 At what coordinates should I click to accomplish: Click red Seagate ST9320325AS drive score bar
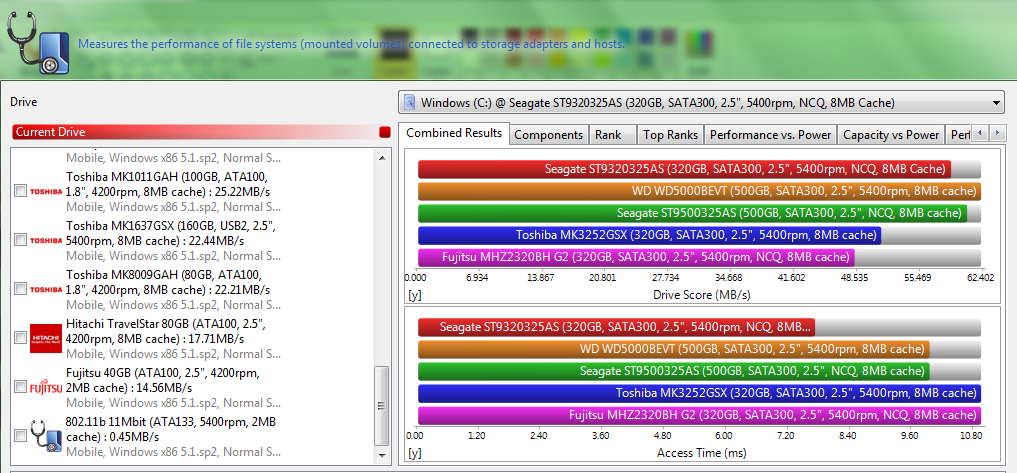click(x=684, y=169)
